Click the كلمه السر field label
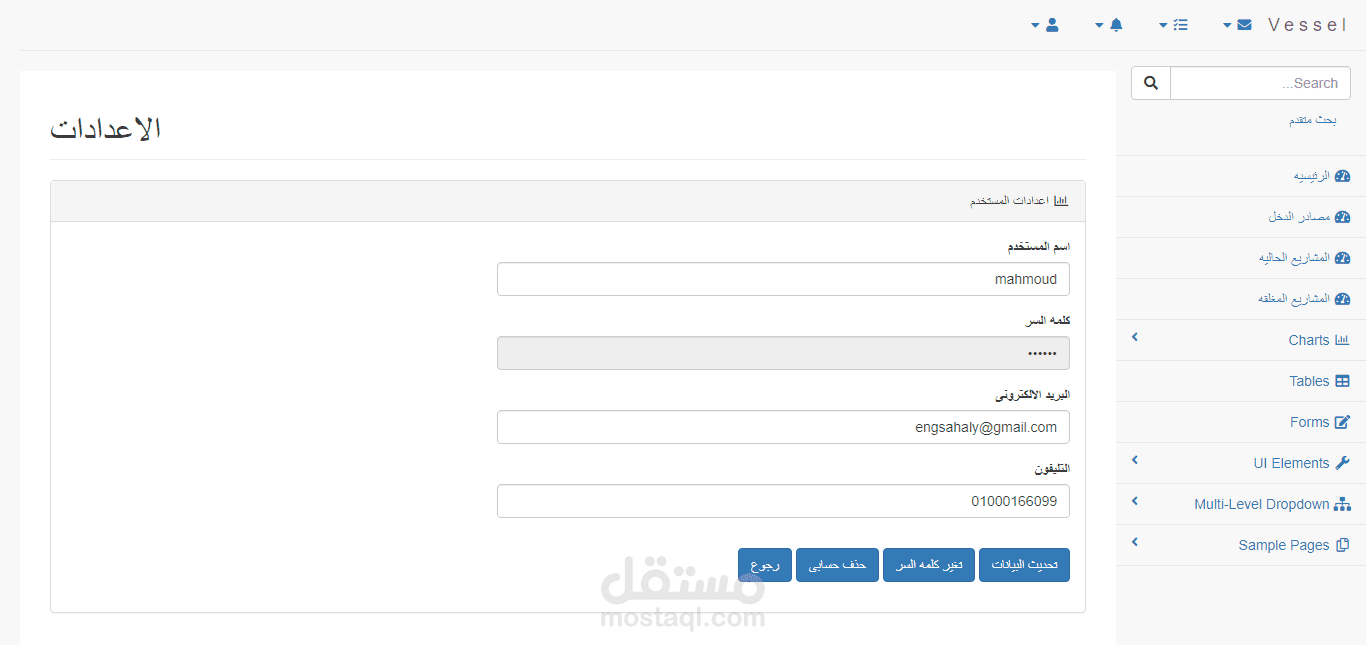Screen dimensions: 1366x645 1048,320
